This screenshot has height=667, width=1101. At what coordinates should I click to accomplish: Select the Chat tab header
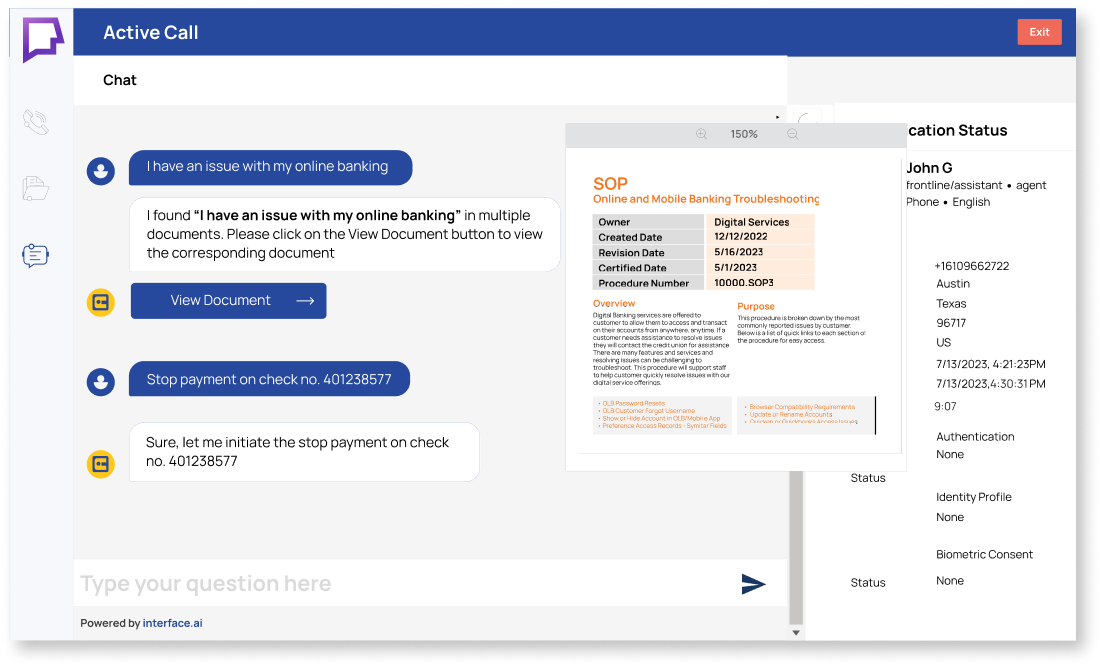(x=120, y=80)
